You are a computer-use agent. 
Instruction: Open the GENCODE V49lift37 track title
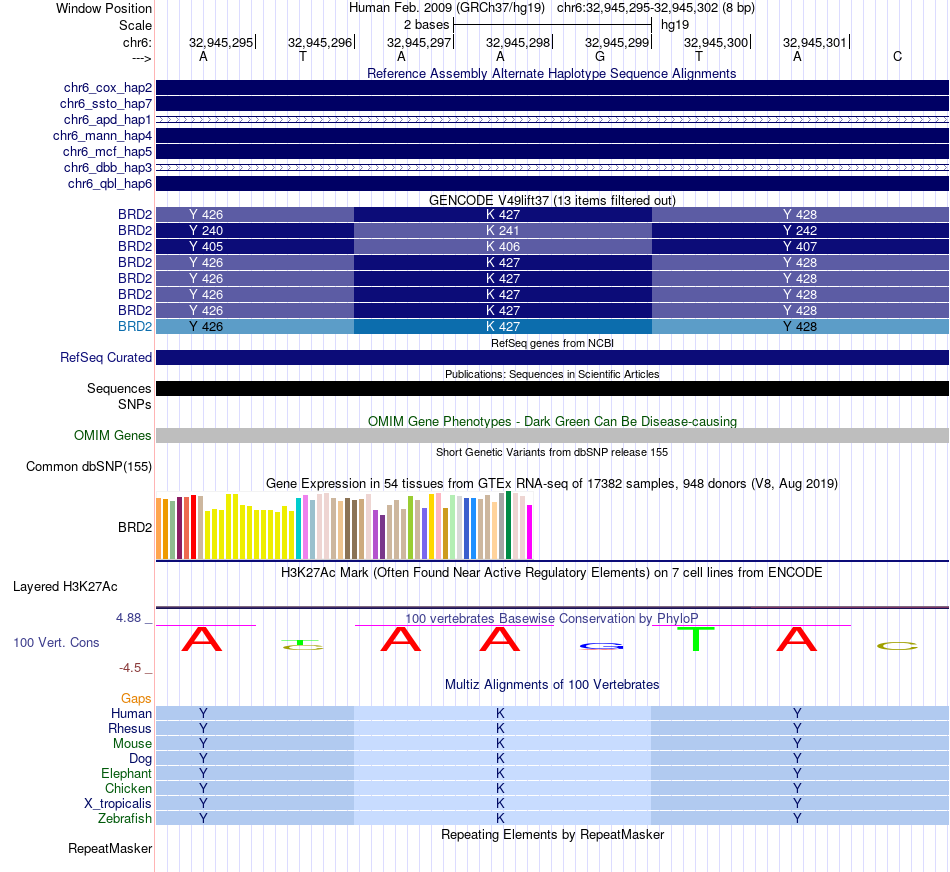552,200
